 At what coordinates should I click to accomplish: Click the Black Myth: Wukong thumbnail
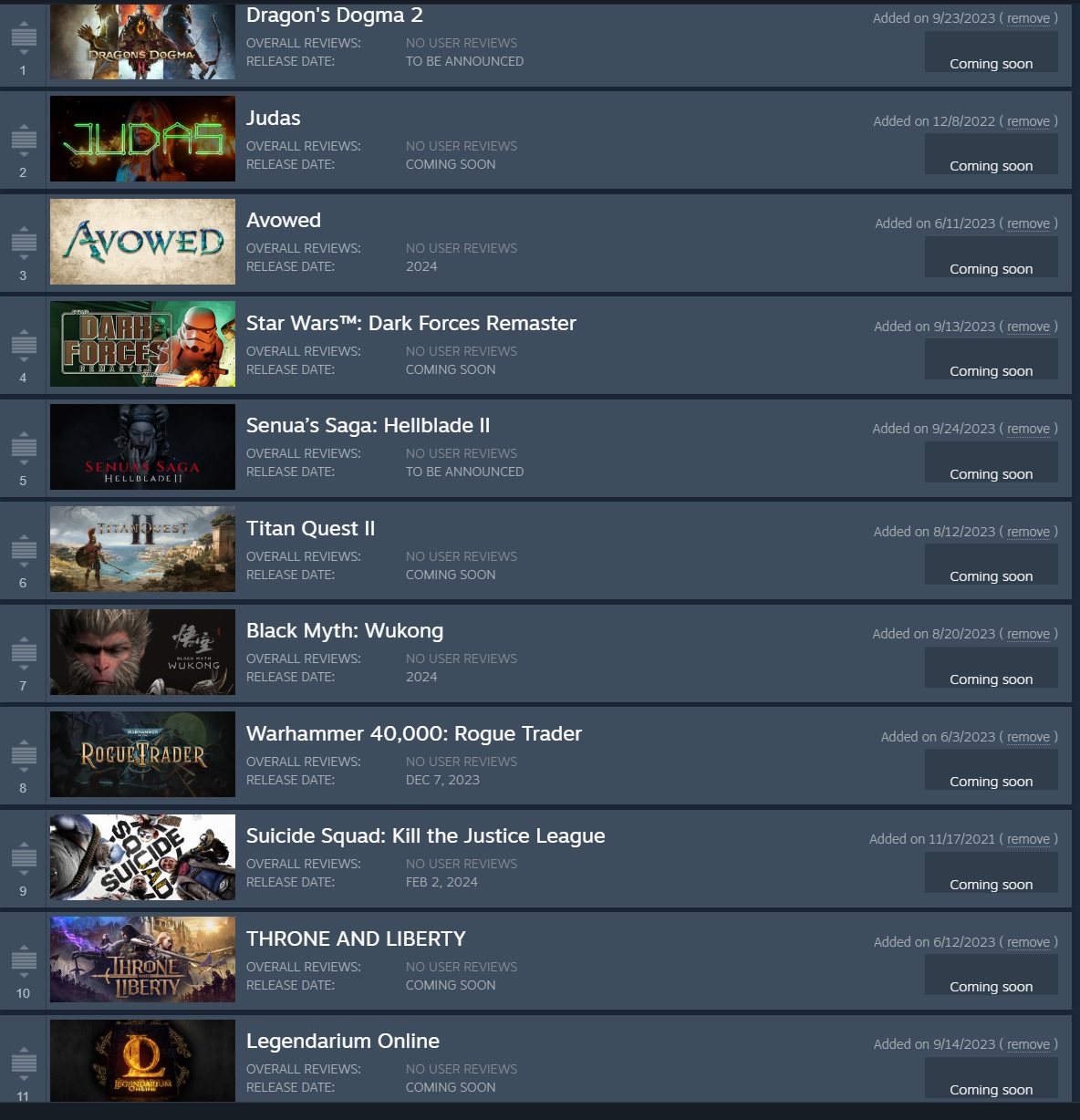[142, 652]
